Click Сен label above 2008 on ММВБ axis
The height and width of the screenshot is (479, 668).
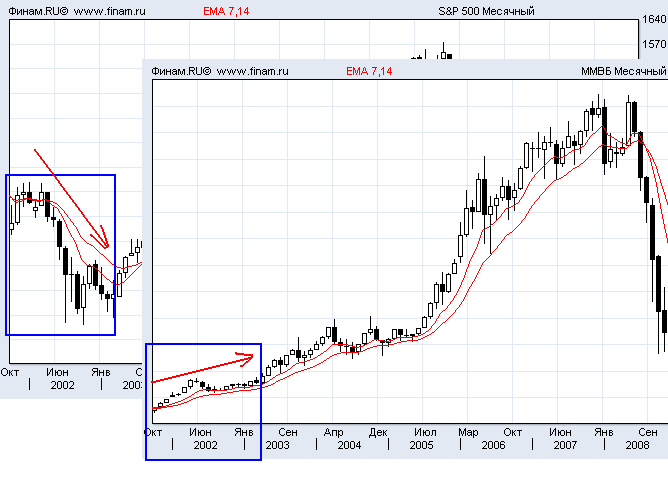pos(648,432)
